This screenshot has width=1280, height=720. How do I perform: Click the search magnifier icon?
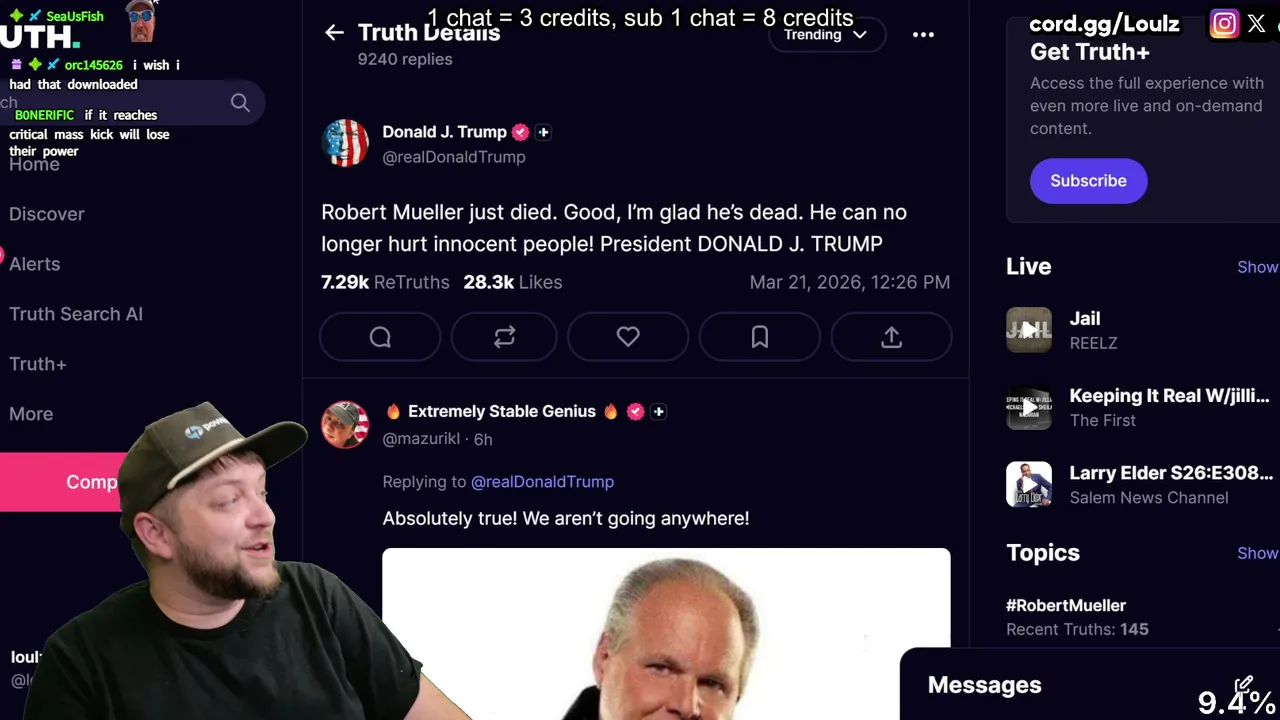pos(240,102)
